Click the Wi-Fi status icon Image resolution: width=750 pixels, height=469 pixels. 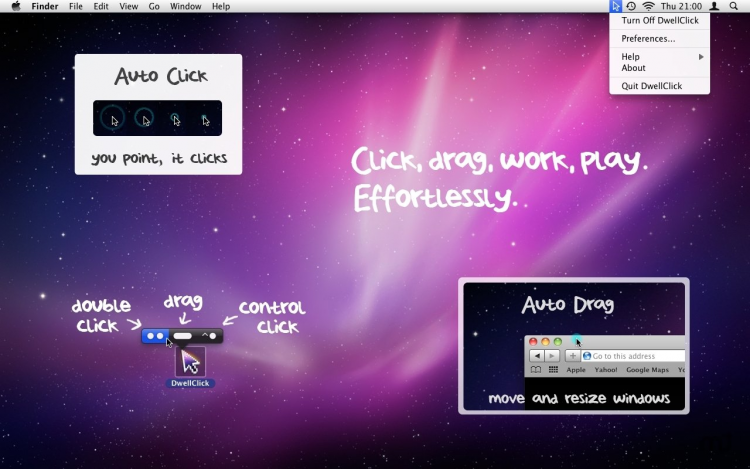coord(648,6)
